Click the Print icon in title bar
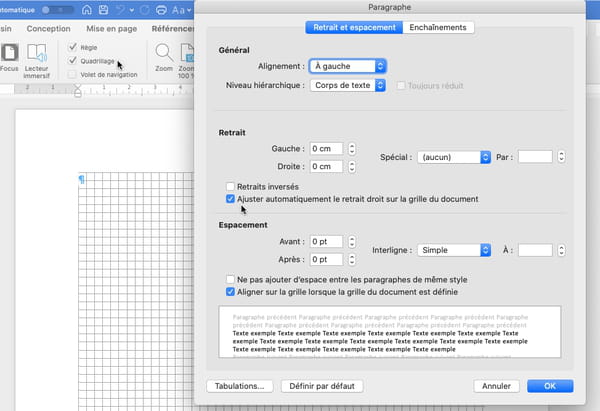The image size is (600, 411). click(x=161, y=9)
